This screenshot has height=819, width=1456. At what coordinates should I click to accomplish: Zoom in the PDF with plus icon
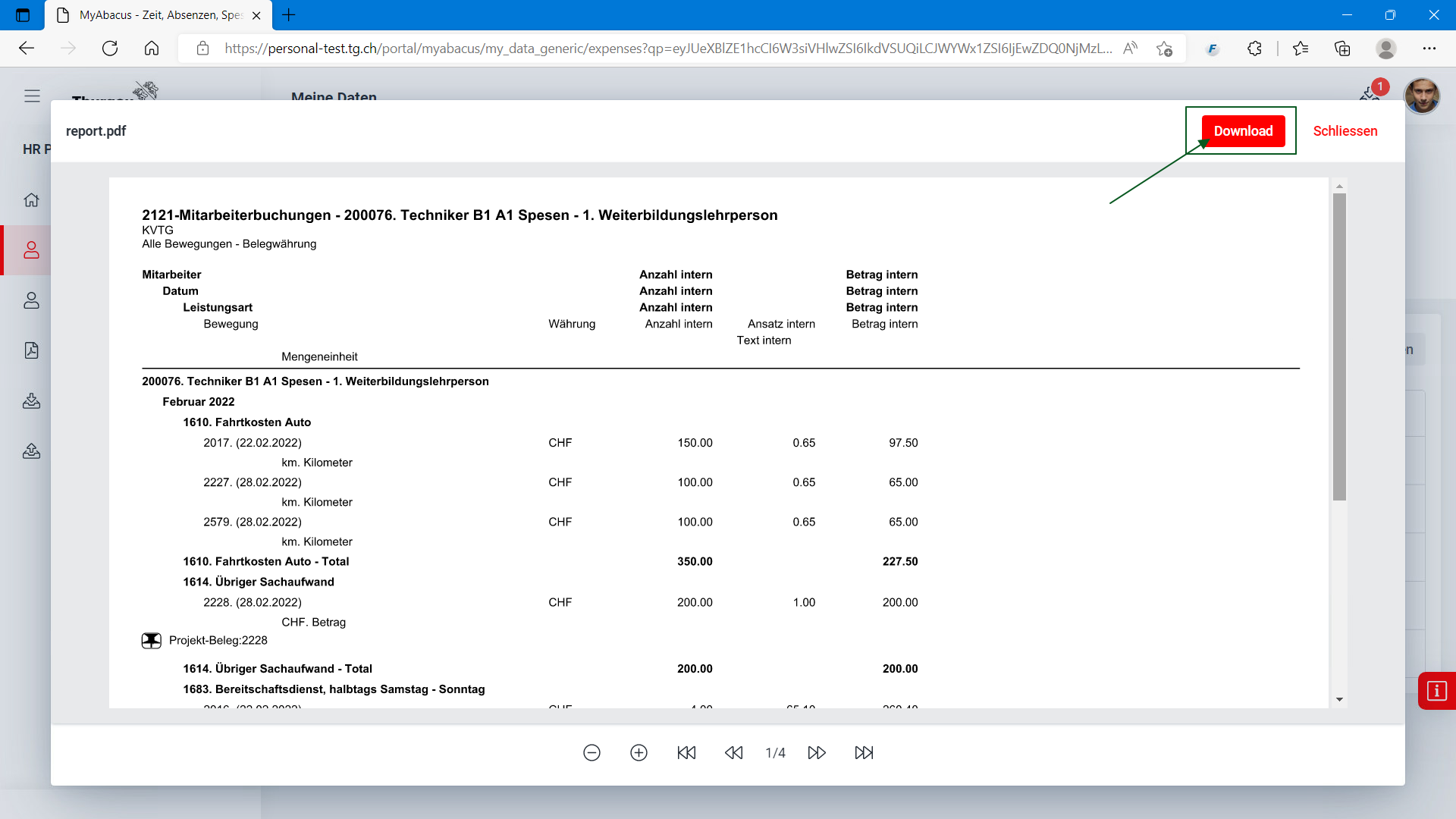click(639, 752)
